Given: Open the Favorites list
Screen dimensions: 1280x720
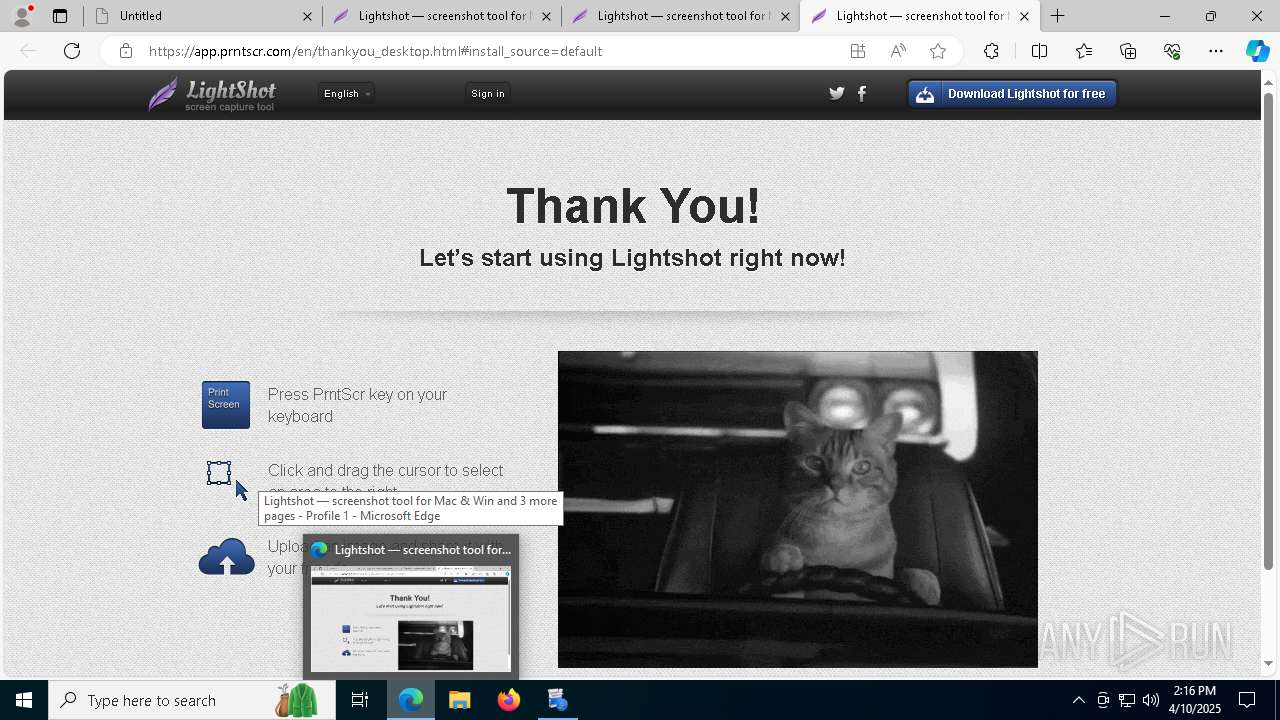Looking at the screenshot, I should [1084, 51].
